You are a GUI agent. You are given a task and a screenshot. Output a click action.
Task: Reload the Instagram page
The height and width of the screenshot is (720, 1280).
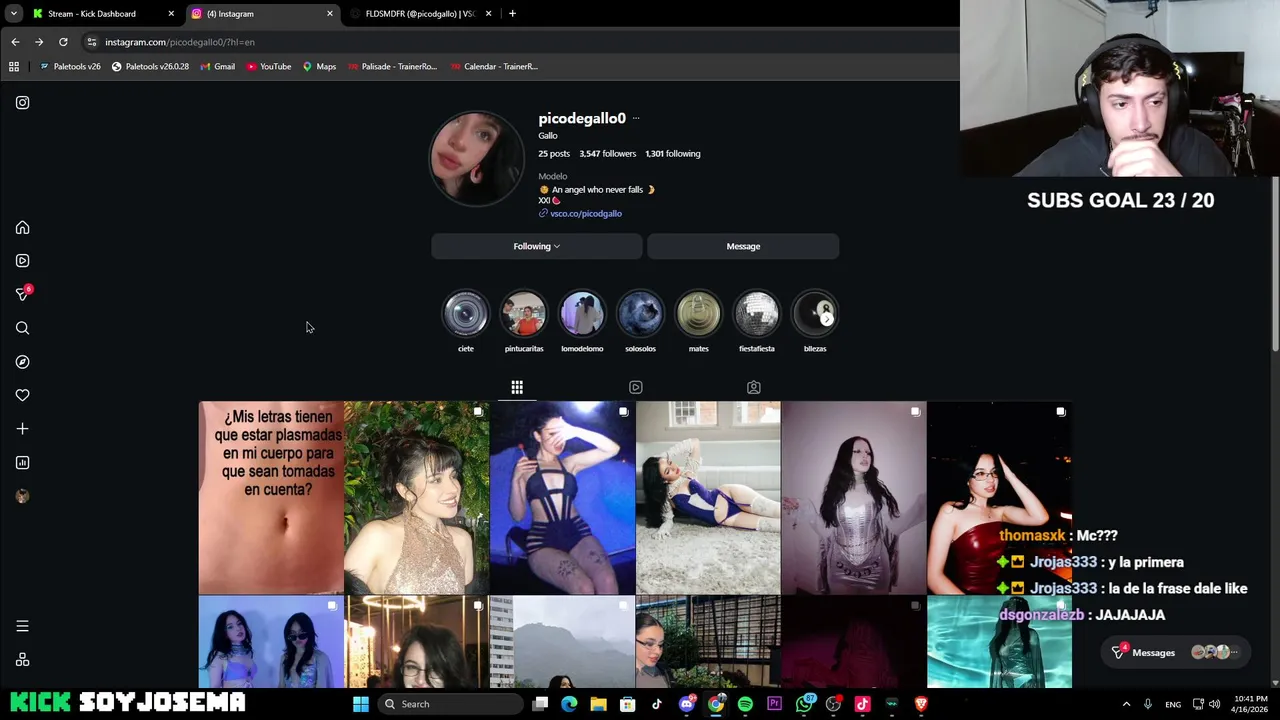tap(63, 42)
